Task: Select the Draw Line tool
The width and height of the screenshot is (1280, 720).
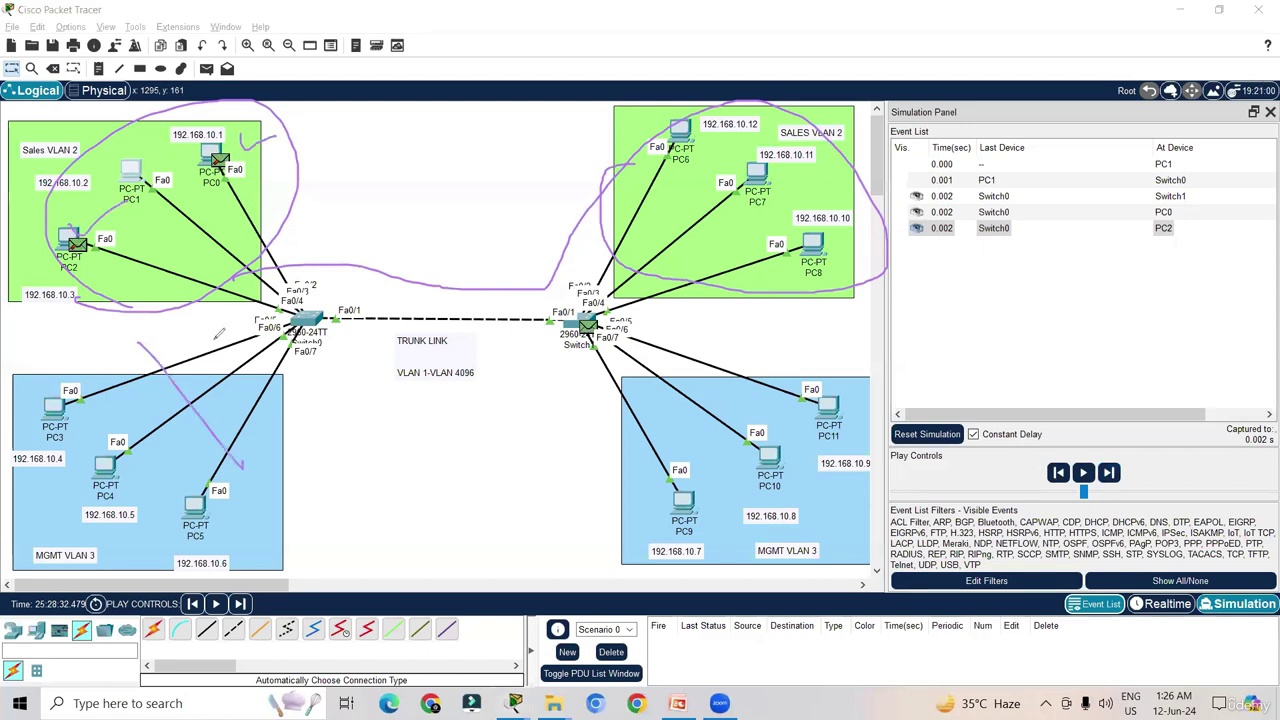Action: coord(119,69)
